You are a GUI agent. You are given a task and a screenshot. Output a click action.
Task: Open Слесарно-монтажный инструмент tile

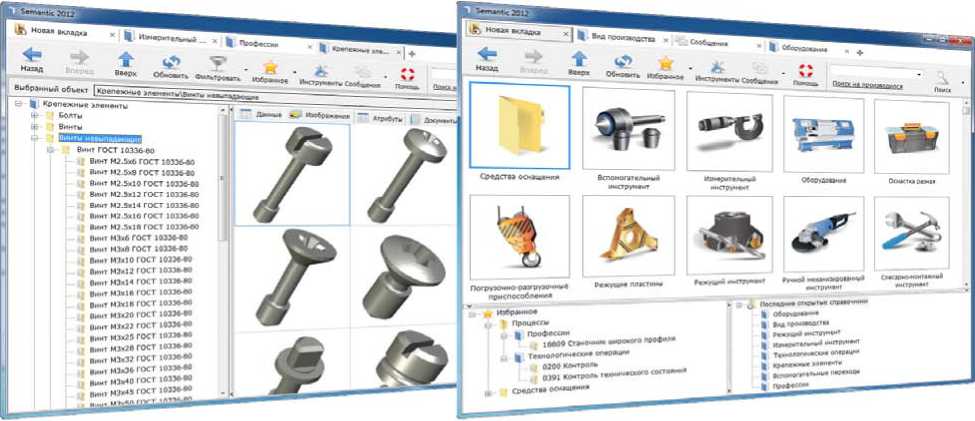(912, 234)
